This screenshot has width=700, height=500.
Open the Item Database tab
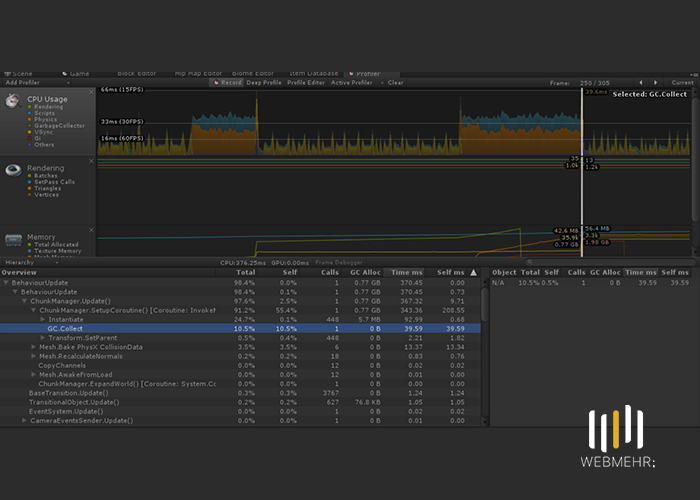point(313,74)
